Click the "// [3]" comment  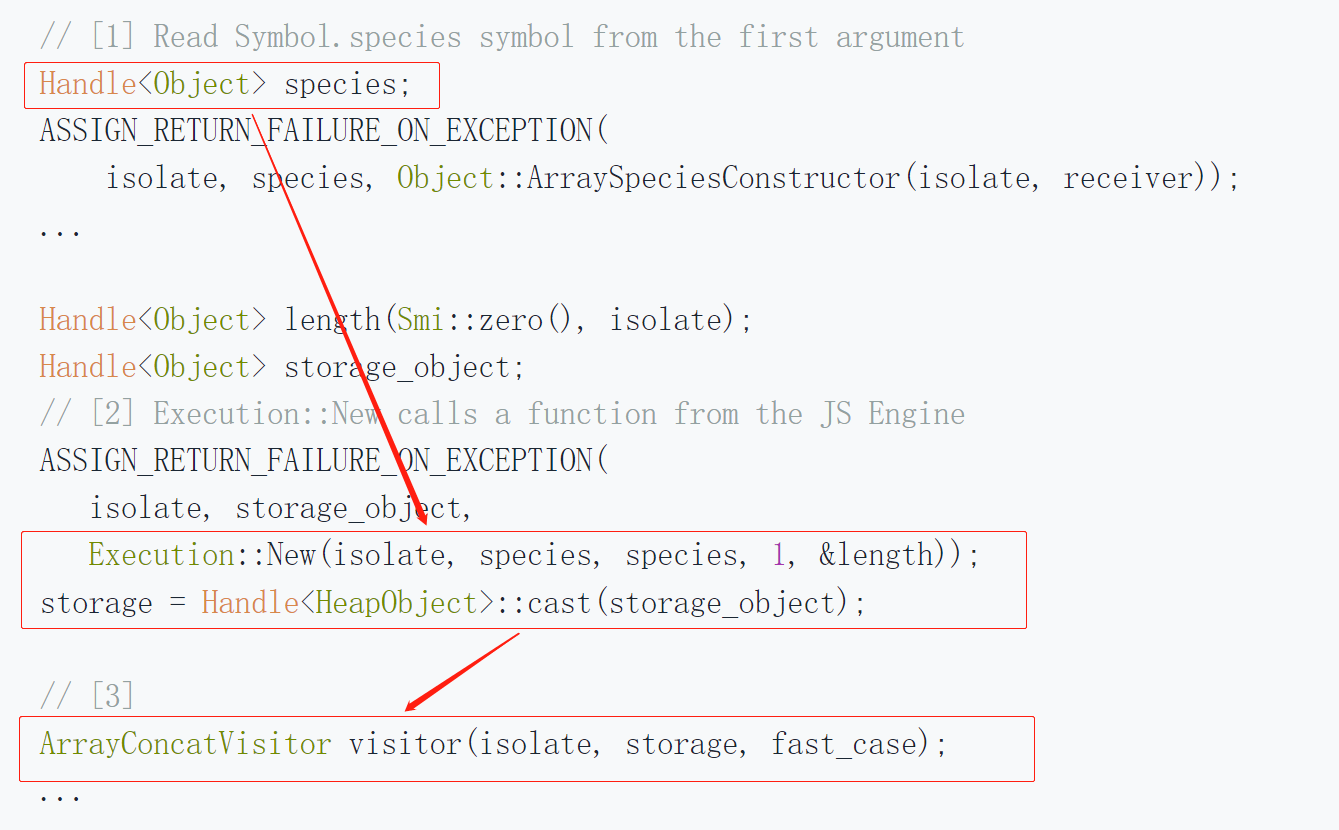click(87, 696)
